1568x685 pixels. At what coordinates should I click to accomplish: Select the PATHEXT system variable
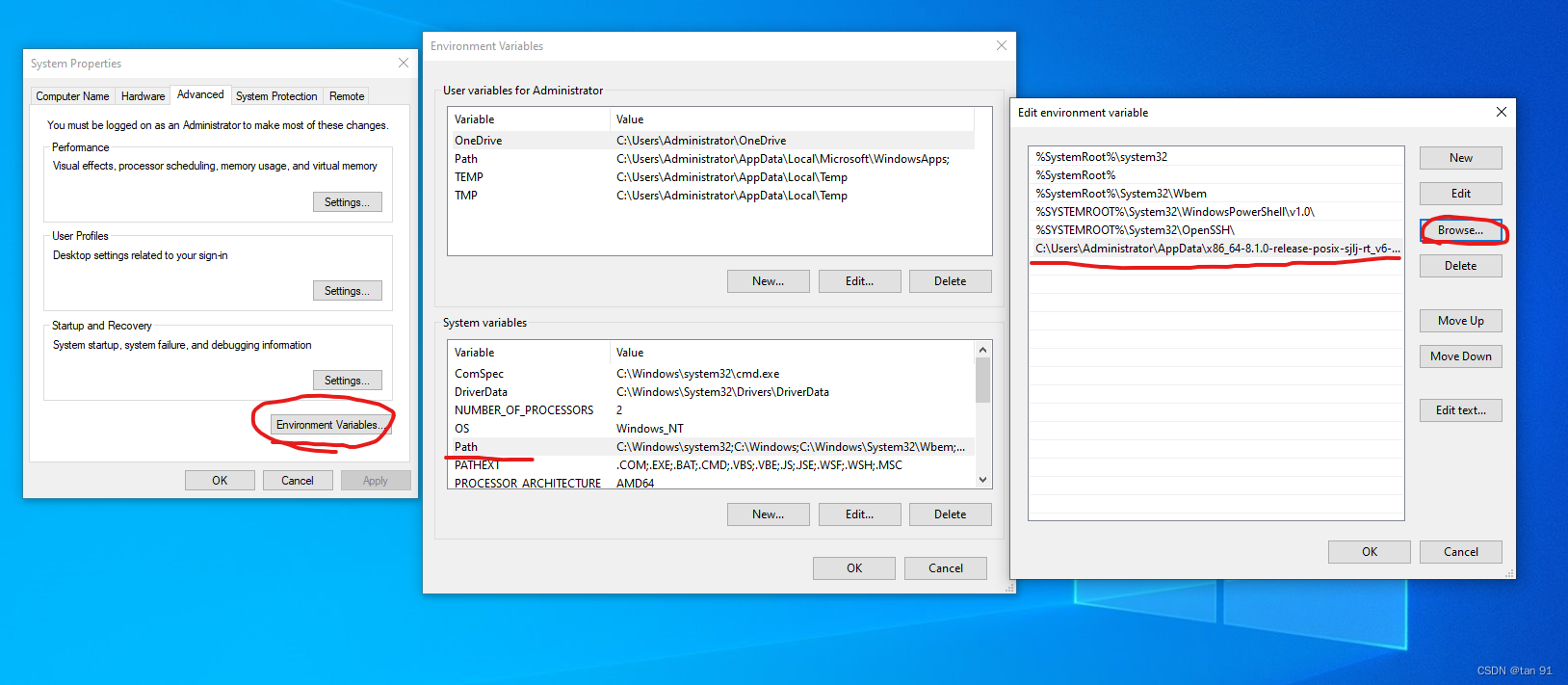pos(711,465)
